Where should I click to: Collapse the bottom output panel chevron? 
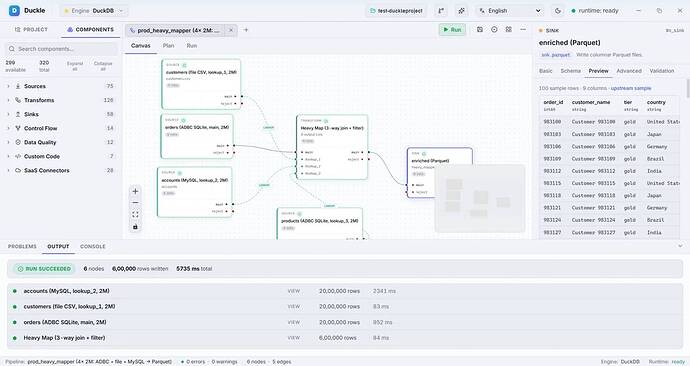click(x=680, y=246)
